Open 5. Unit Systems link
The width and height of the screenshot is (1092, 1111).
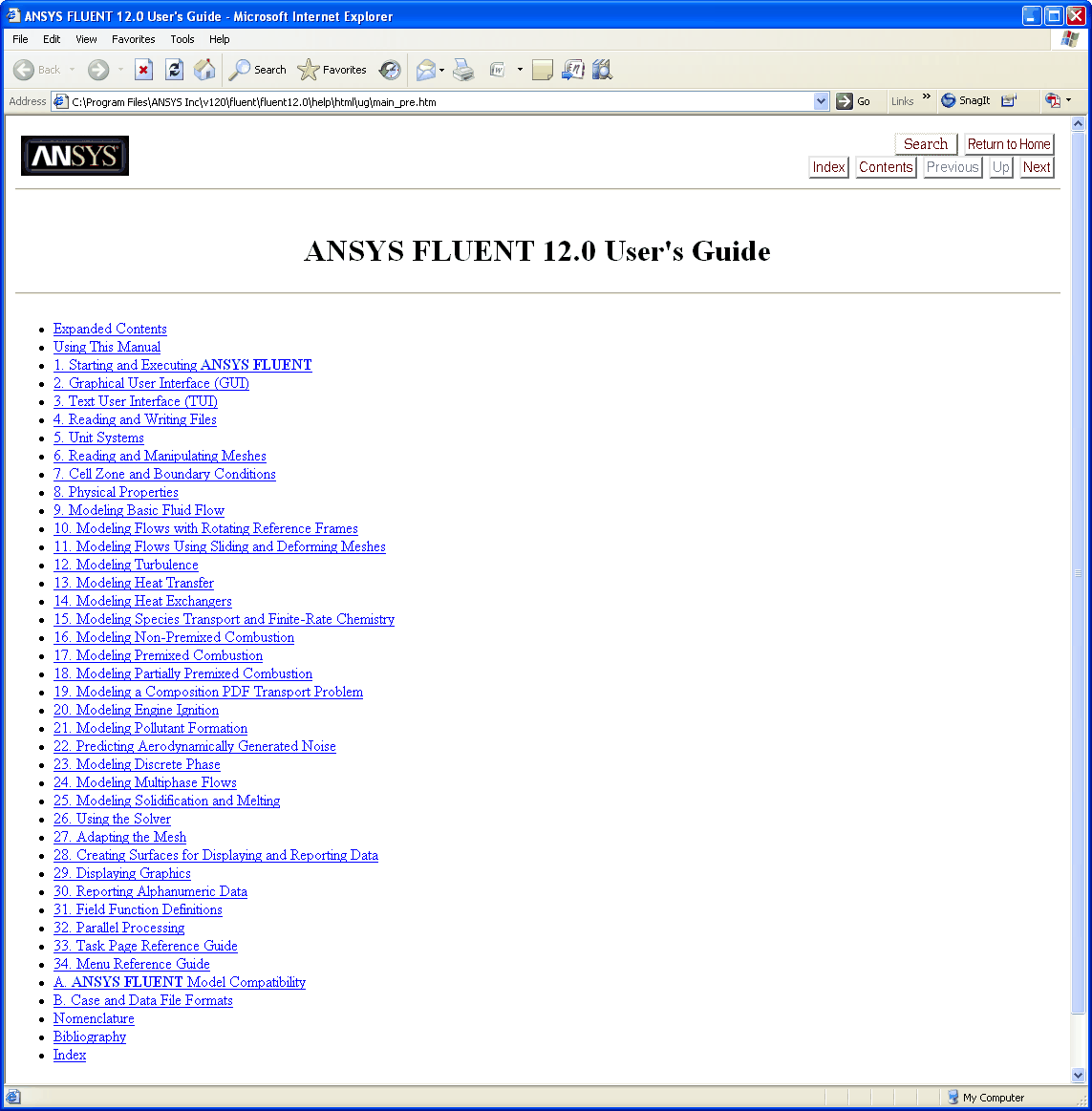tap(98, 438)
